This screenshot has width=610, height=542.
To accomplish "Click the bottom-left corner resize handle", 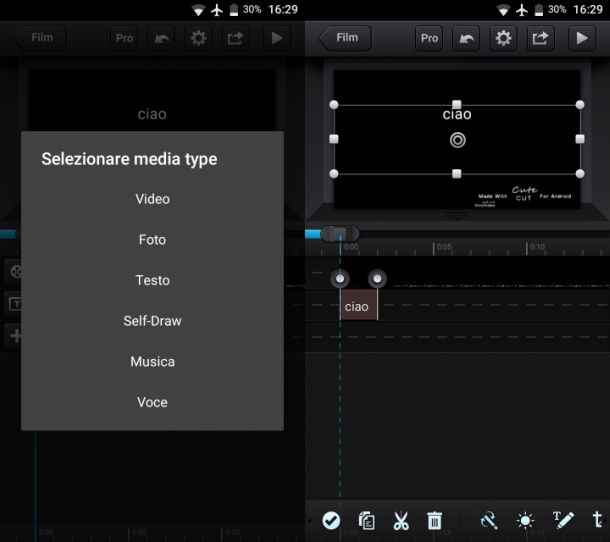I will 334,174.
